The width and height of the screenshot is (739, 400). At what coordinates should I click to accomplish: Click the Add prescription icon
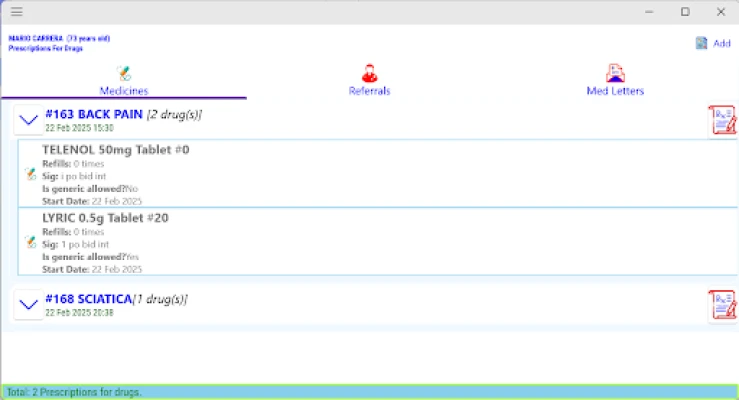(x=702, y=43)
